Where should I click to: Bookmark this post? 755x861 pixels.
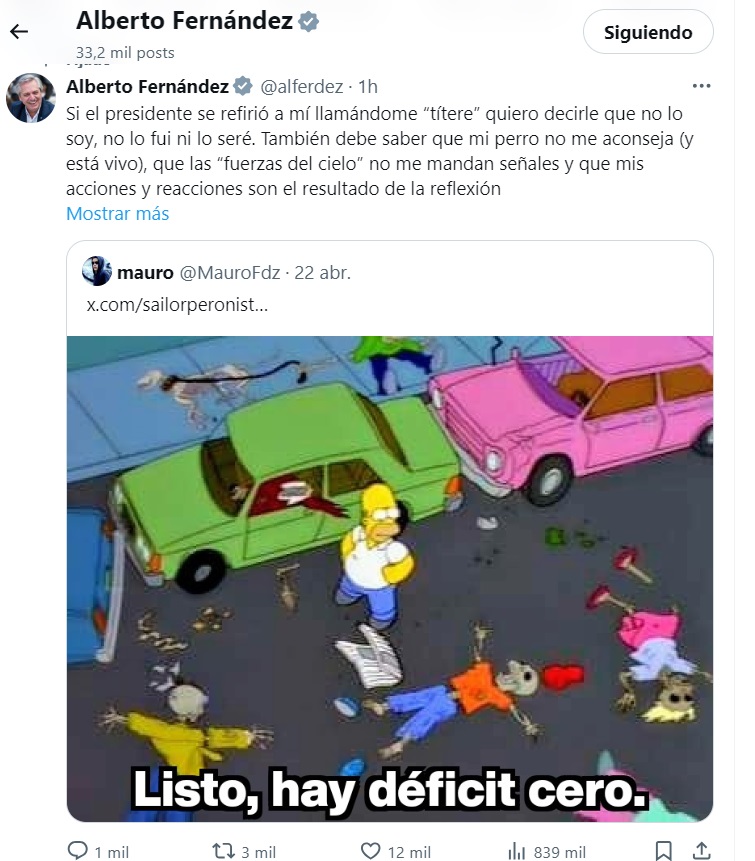663,851
